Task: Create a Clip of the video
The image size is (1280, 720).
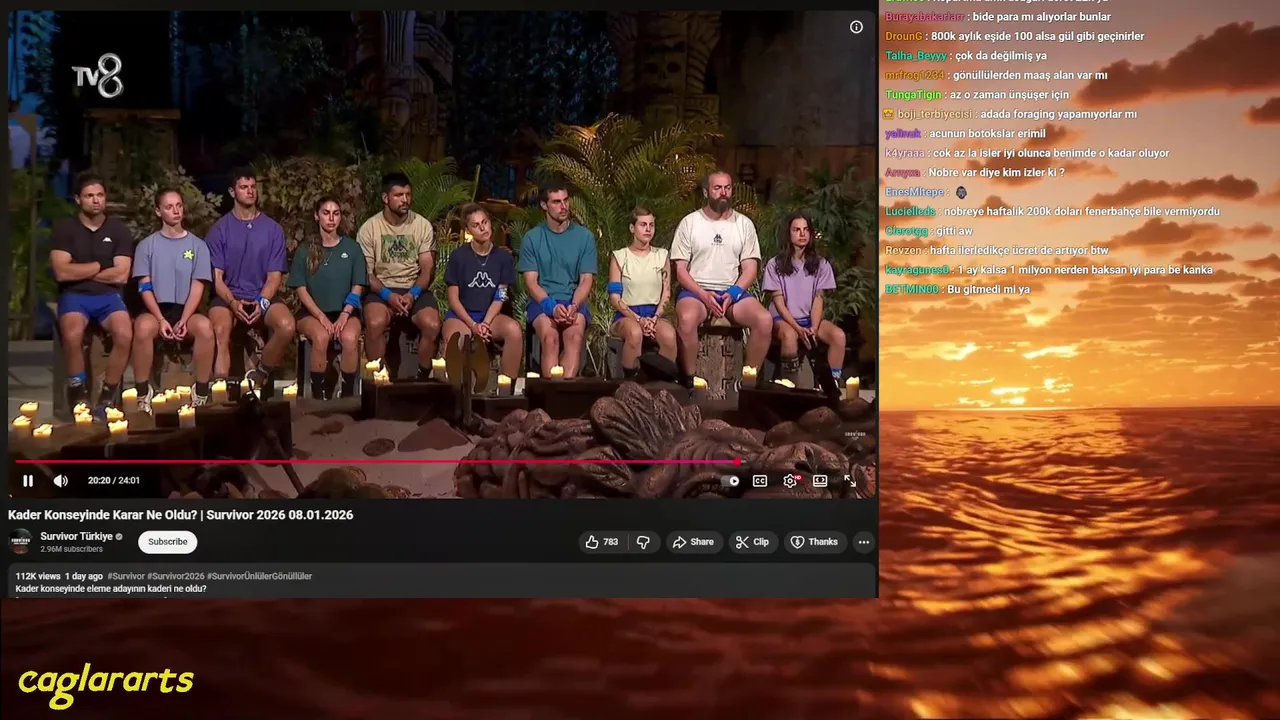Action: [x=752, y=542]
